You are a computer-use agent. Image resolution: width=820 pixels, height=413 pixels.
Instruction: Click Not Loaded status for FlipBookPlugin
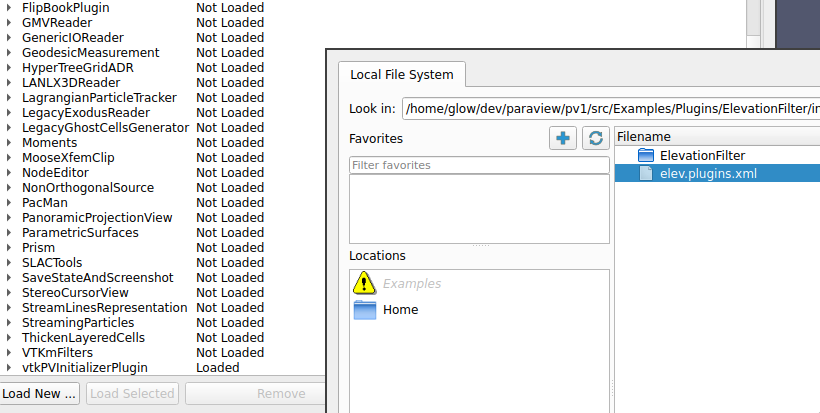(230, 8)
